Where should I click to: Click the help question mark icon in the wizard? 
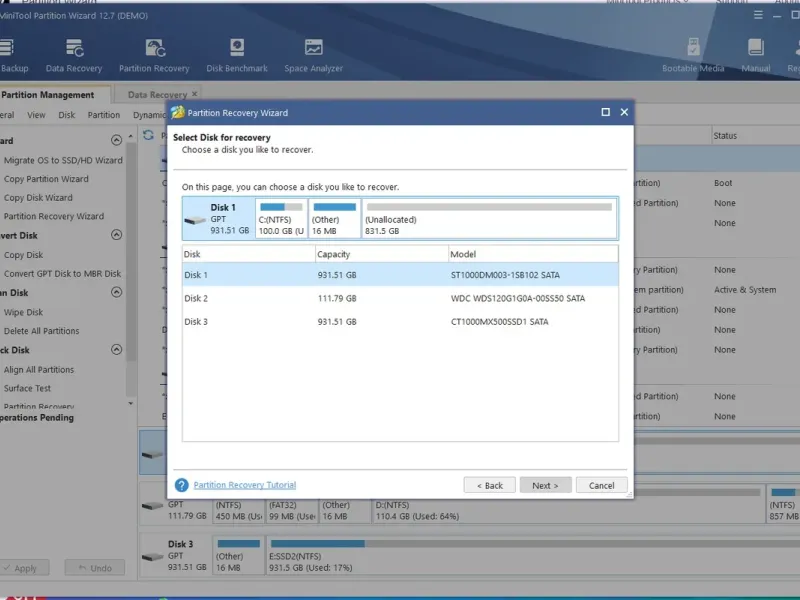click(182, 485)
